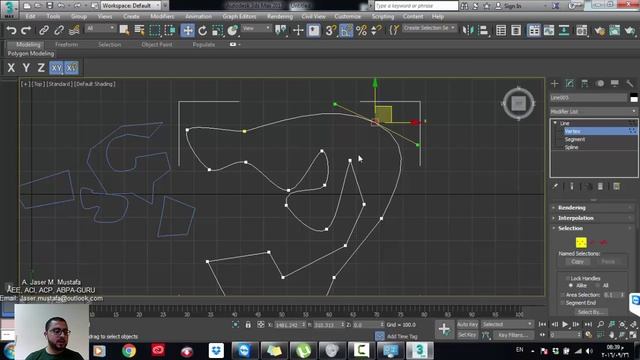Select the Spline sub-object level in stack
The height and width of the screenshot is (360, 640).
click(x=571, y=147)
